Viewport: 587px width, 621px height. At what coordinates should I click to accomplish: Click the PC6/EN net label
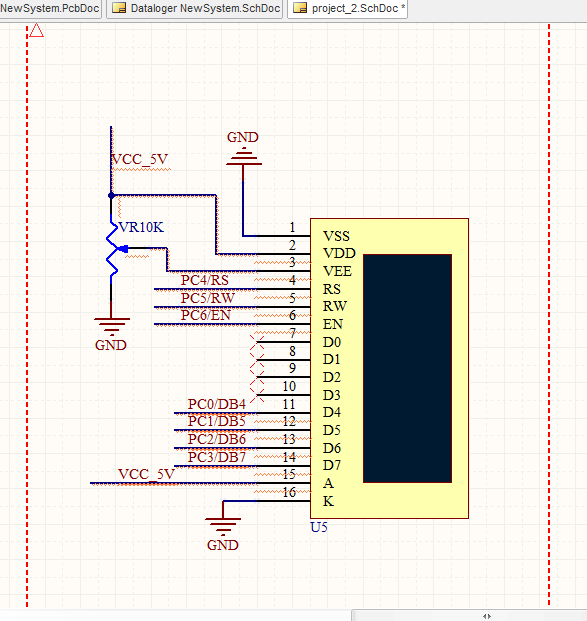point(206,316)
